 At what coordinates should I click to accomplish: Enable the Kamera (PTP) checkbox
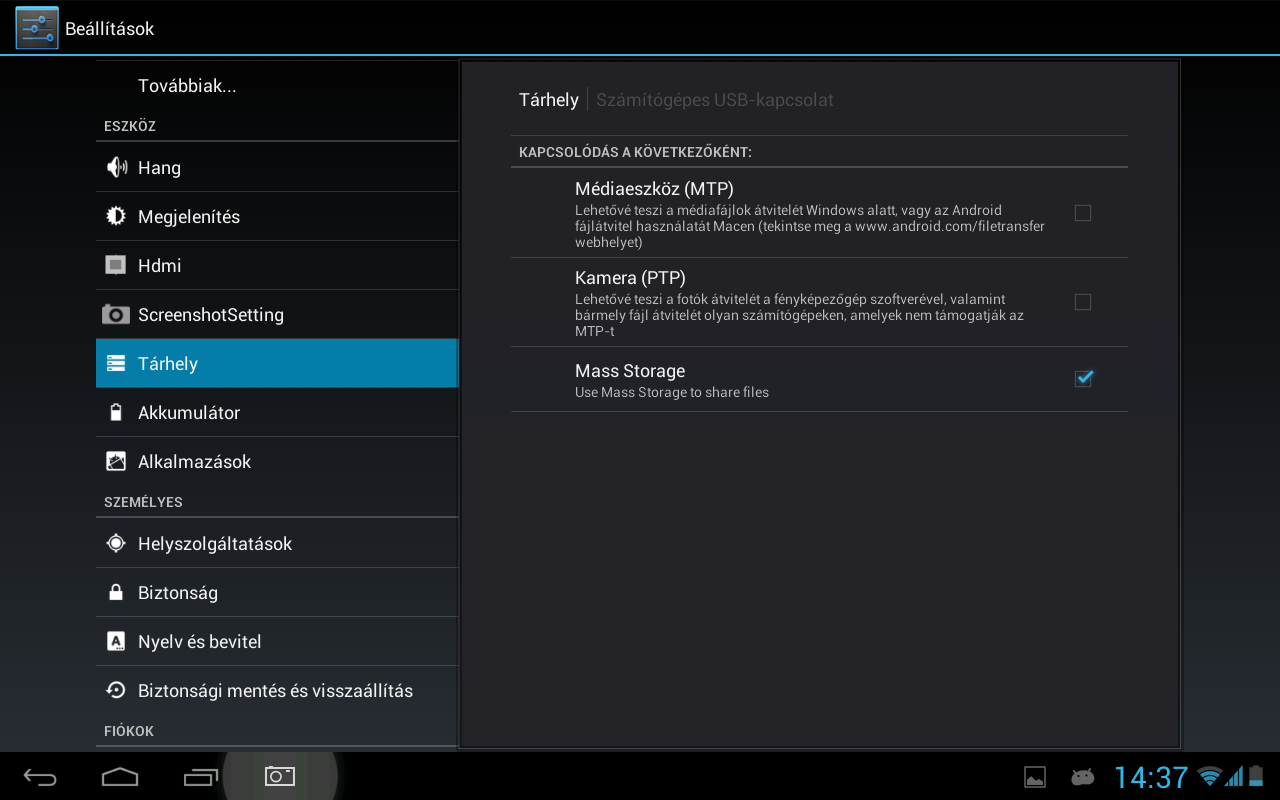tap(1082, 302)
